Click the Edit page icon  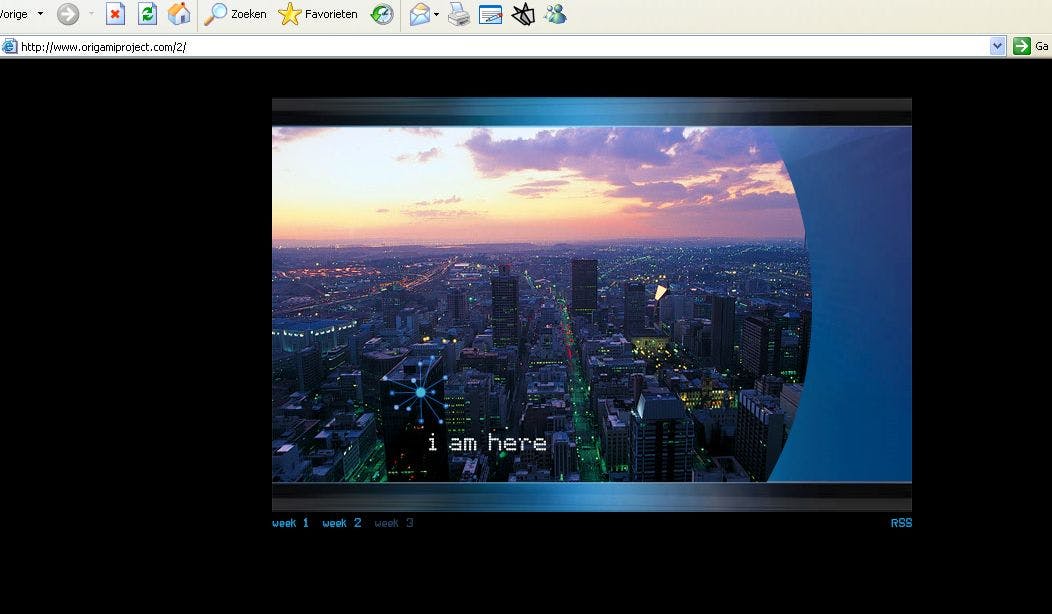coord(490,14)
